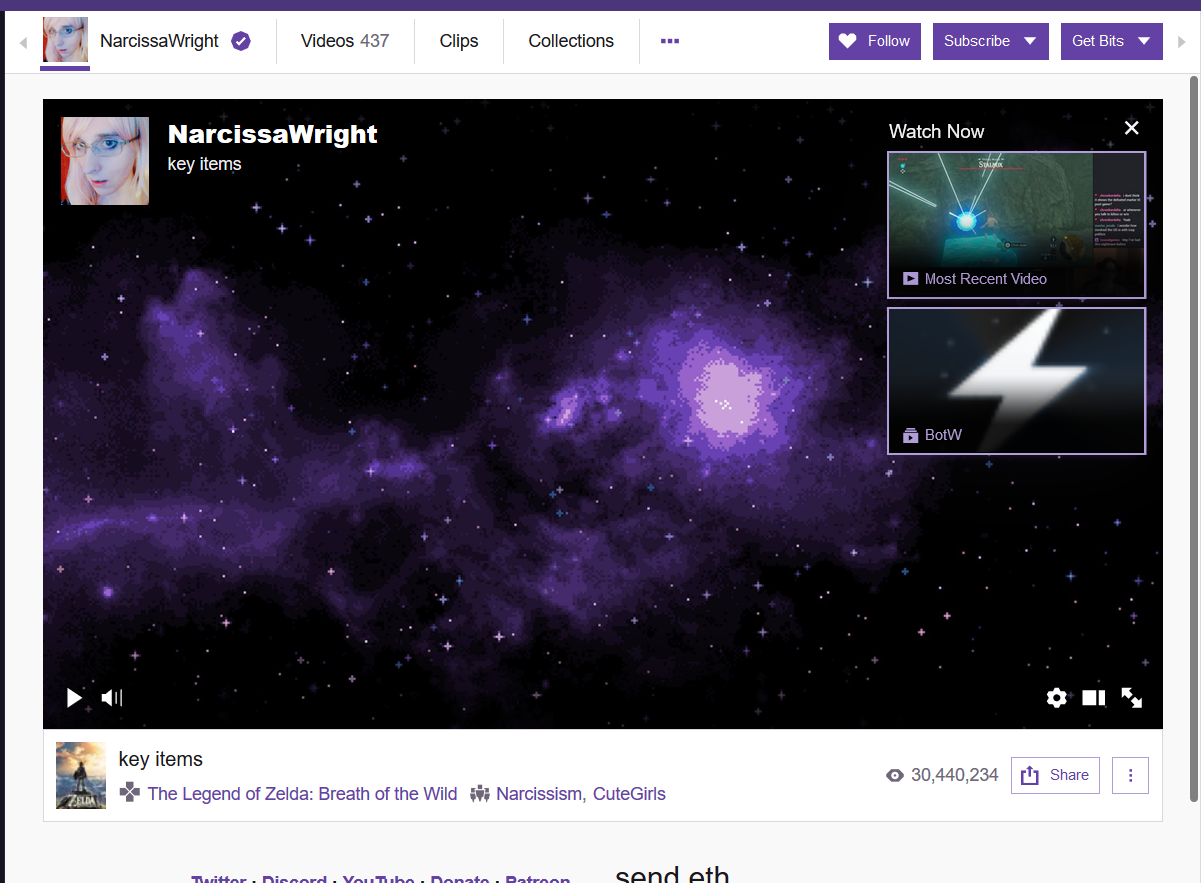Switch to the Clips tab
This screenshot has width=1201, height=883.
click(x=459, y=41)
